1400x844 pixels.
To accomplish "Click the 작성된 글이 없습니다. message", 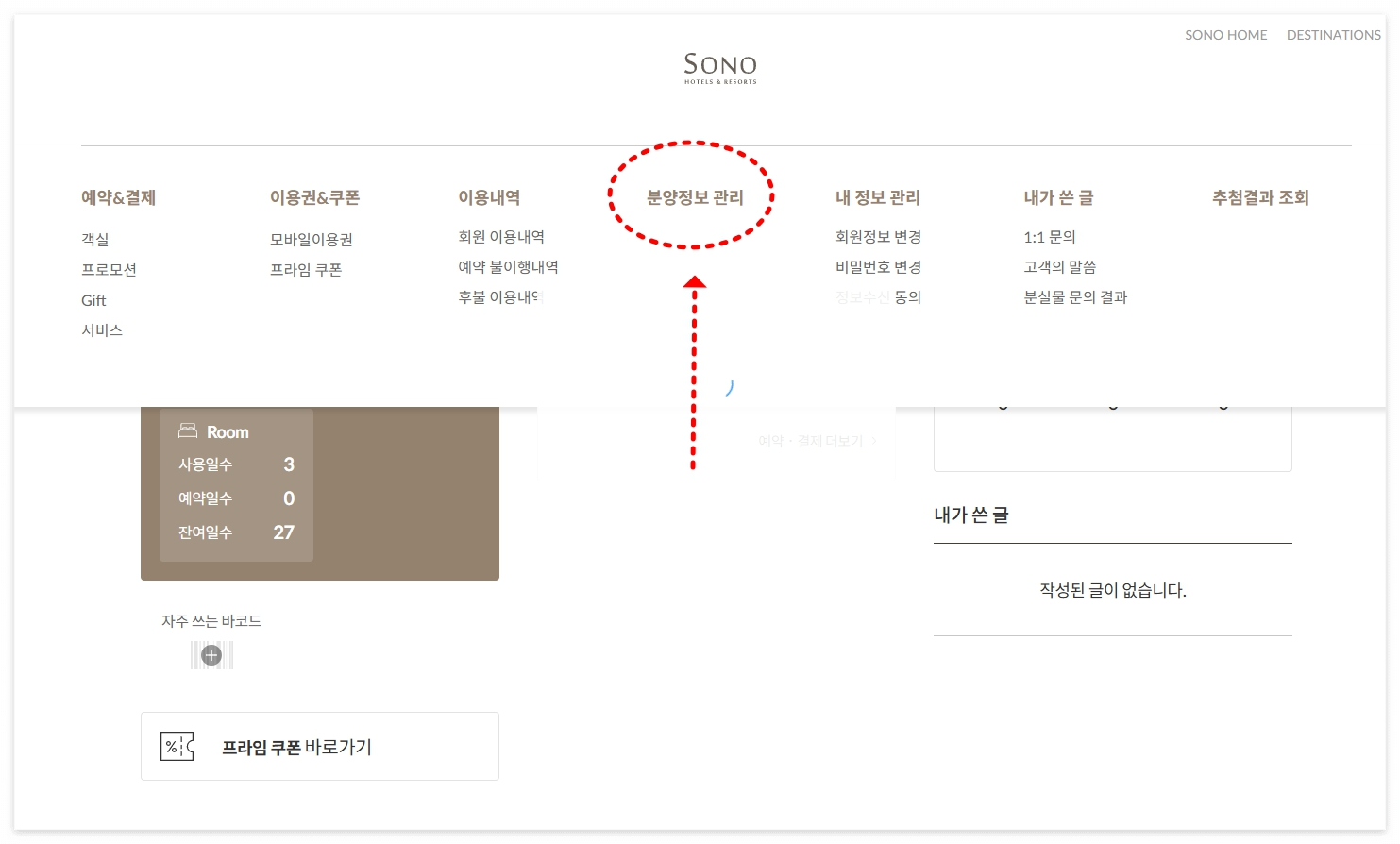I will point(1113,590).
